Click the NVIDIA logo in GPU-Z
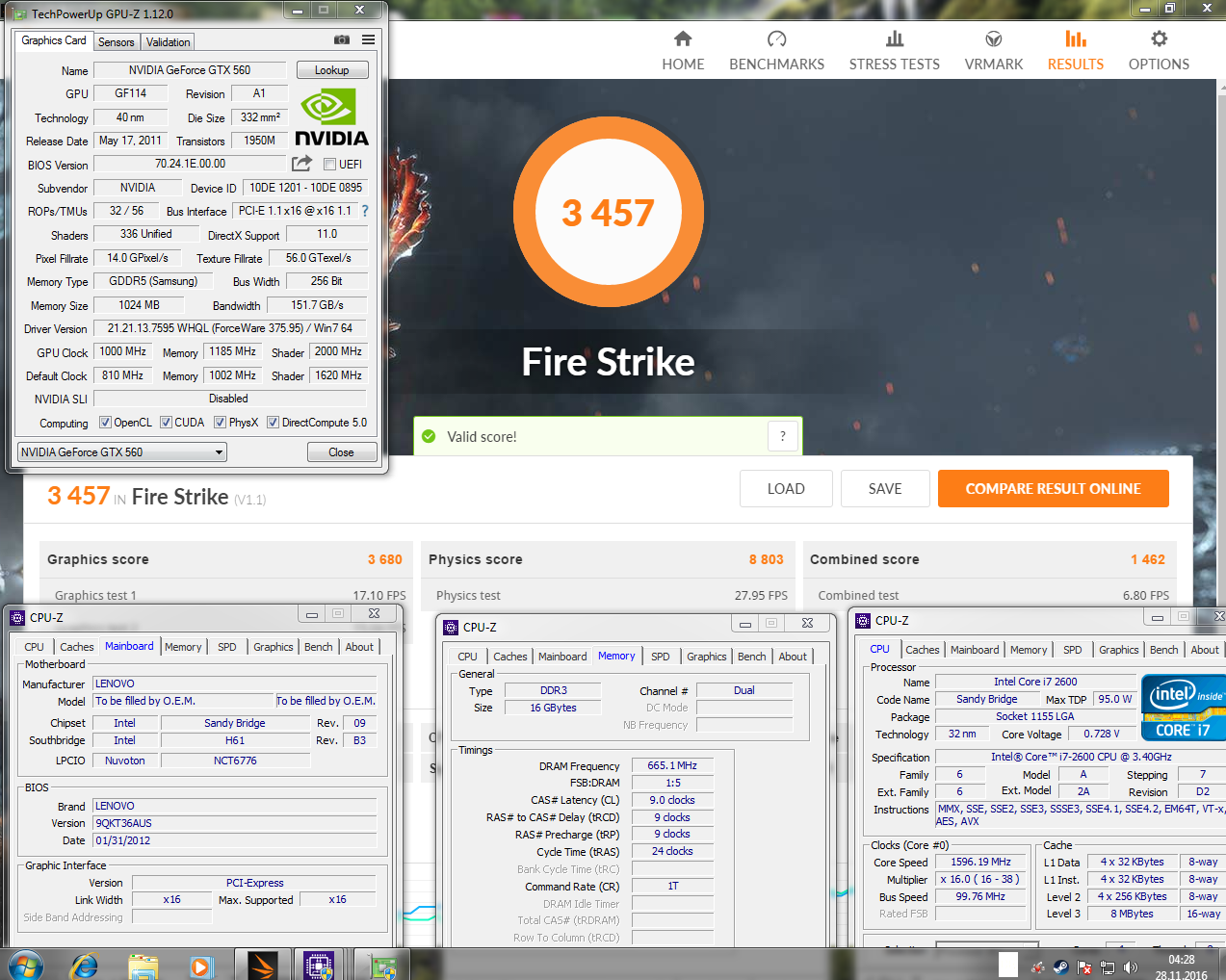 tap(330, 117)
